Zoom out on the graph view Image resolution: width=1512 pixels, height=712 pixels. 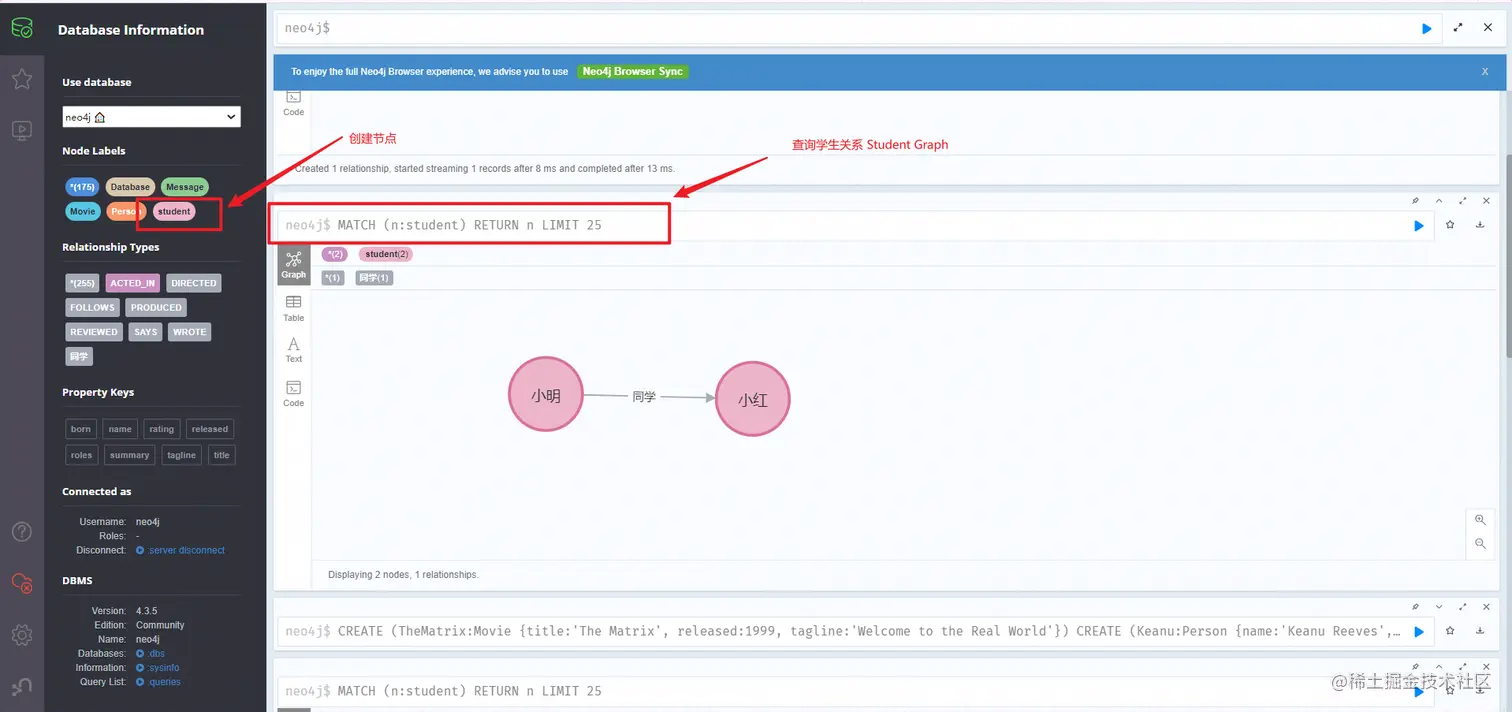[1480, 544]
